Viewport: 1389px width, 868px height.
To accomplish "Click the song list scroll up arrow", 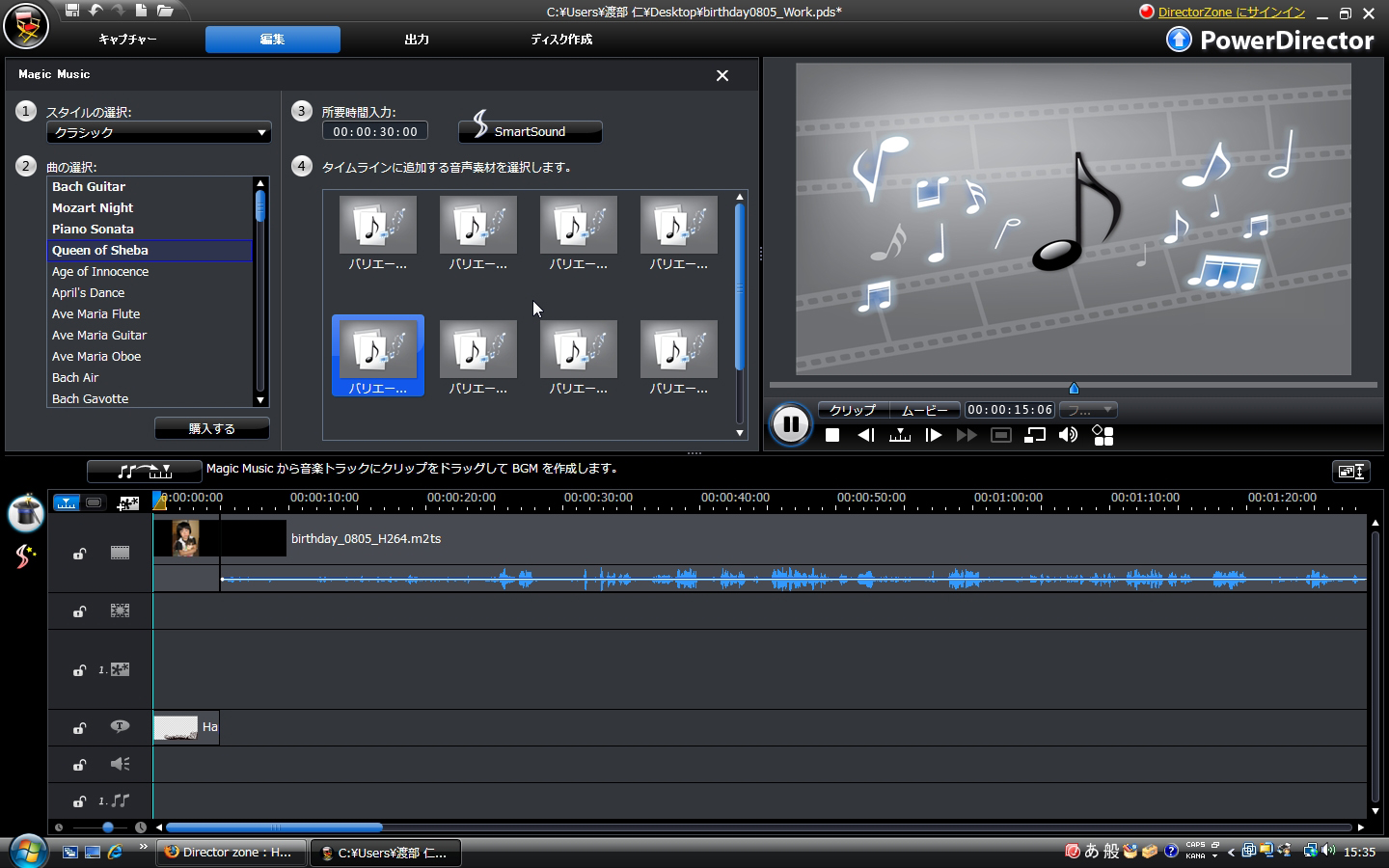I will (260, 183).
